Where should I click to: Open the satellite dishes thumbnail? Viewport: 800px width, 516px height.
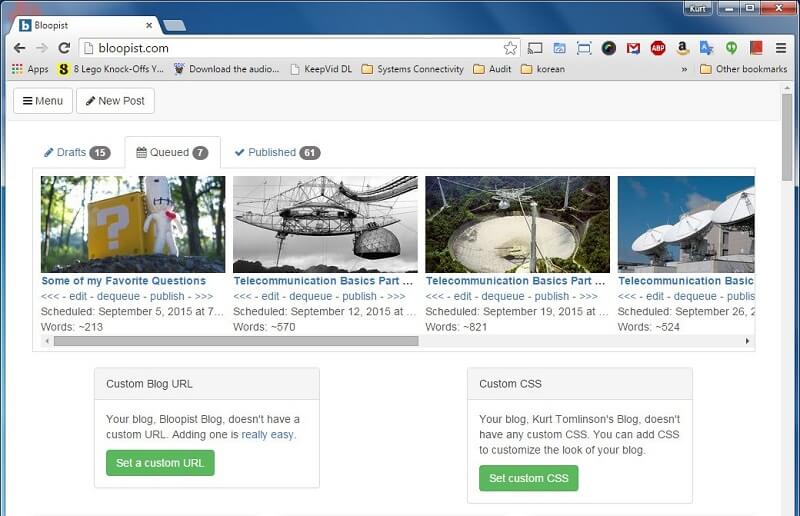(x=686, y=224)
